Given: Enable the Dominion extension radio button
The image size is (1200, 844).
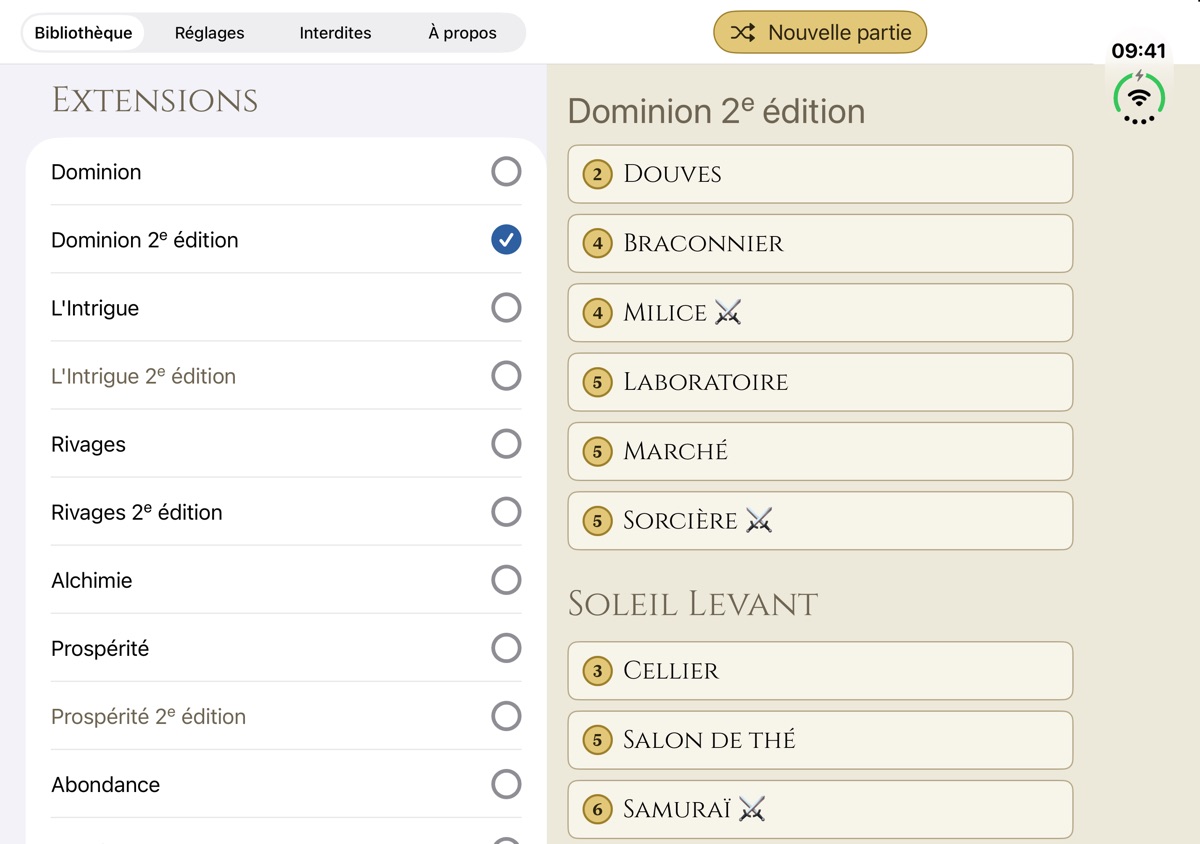Looking at the screenshot, I should coord(506,172).
